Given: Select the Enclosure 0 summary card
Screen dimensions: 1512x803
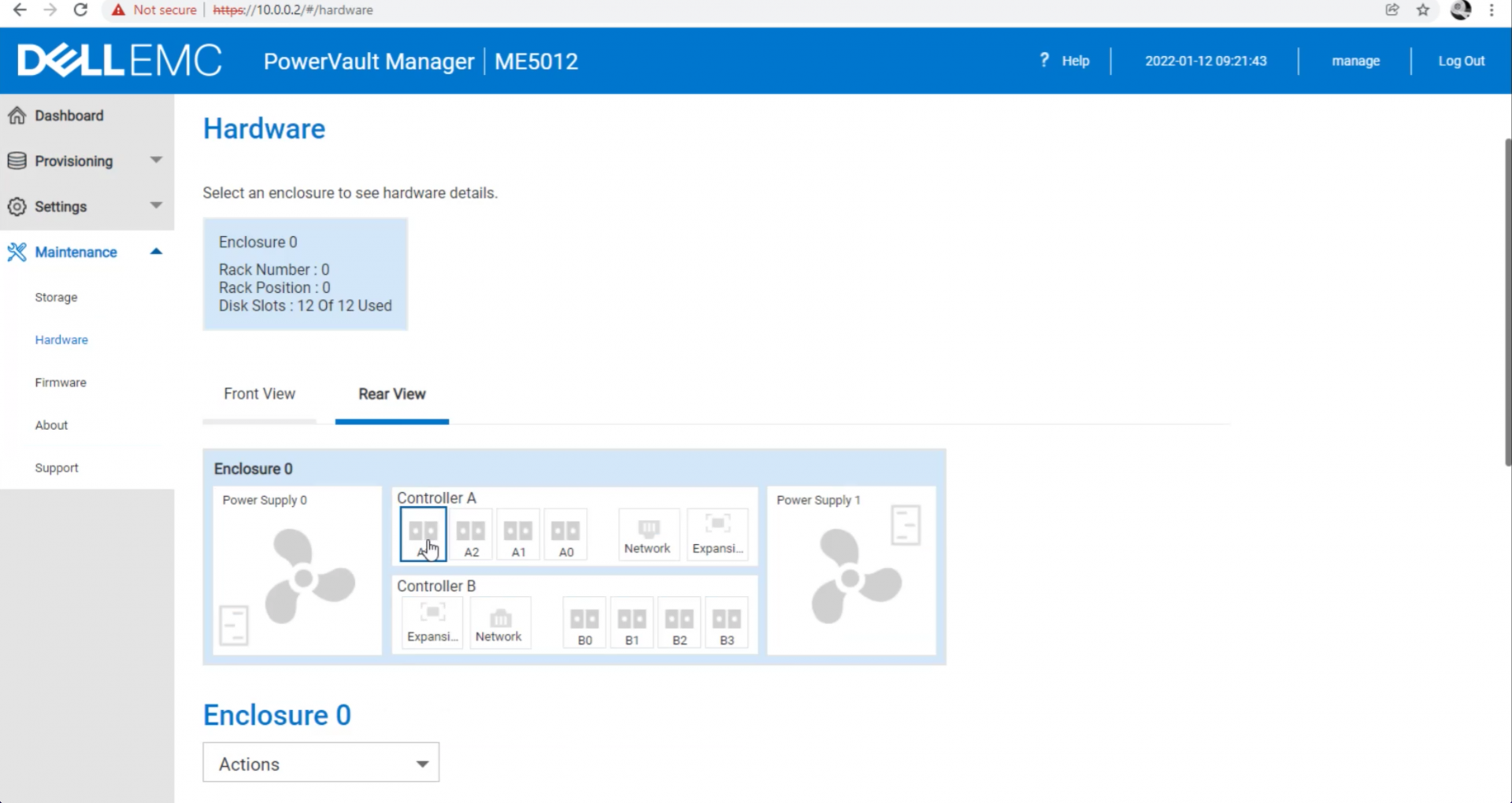Looking at the screenshot, I should pyautogui.click(x=305, y=274).
